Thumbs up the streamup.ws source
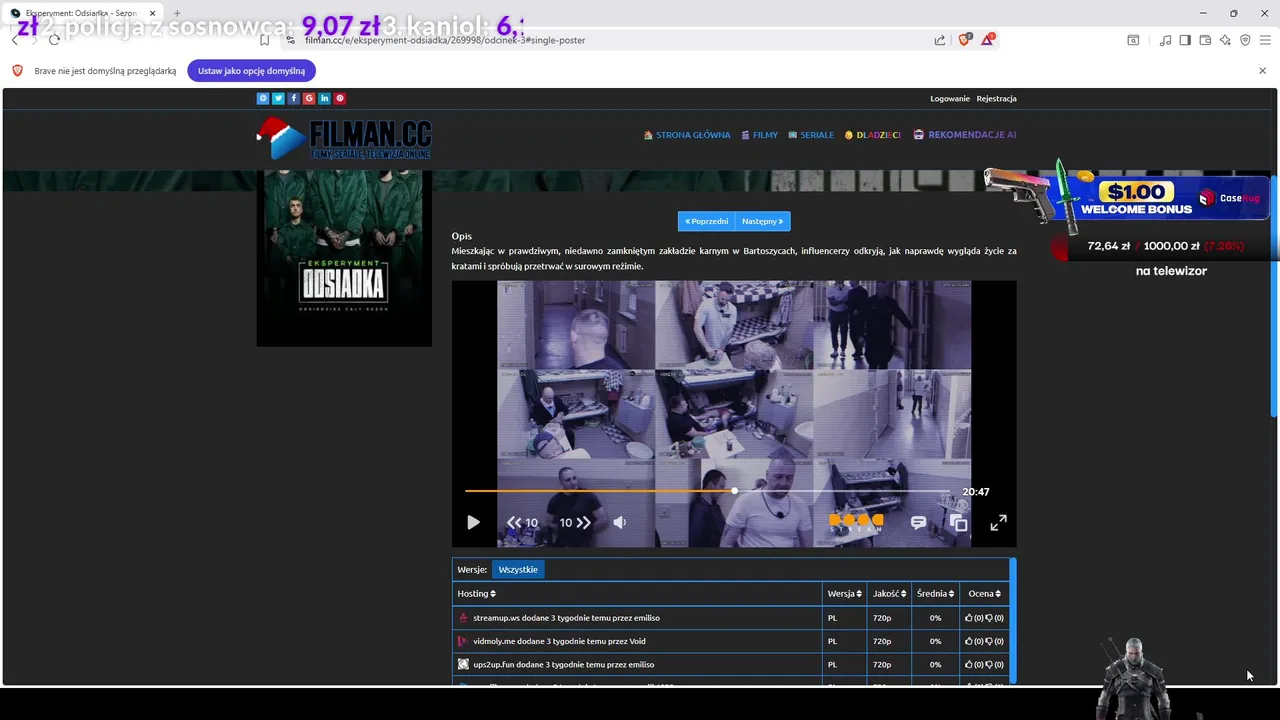 969,618
